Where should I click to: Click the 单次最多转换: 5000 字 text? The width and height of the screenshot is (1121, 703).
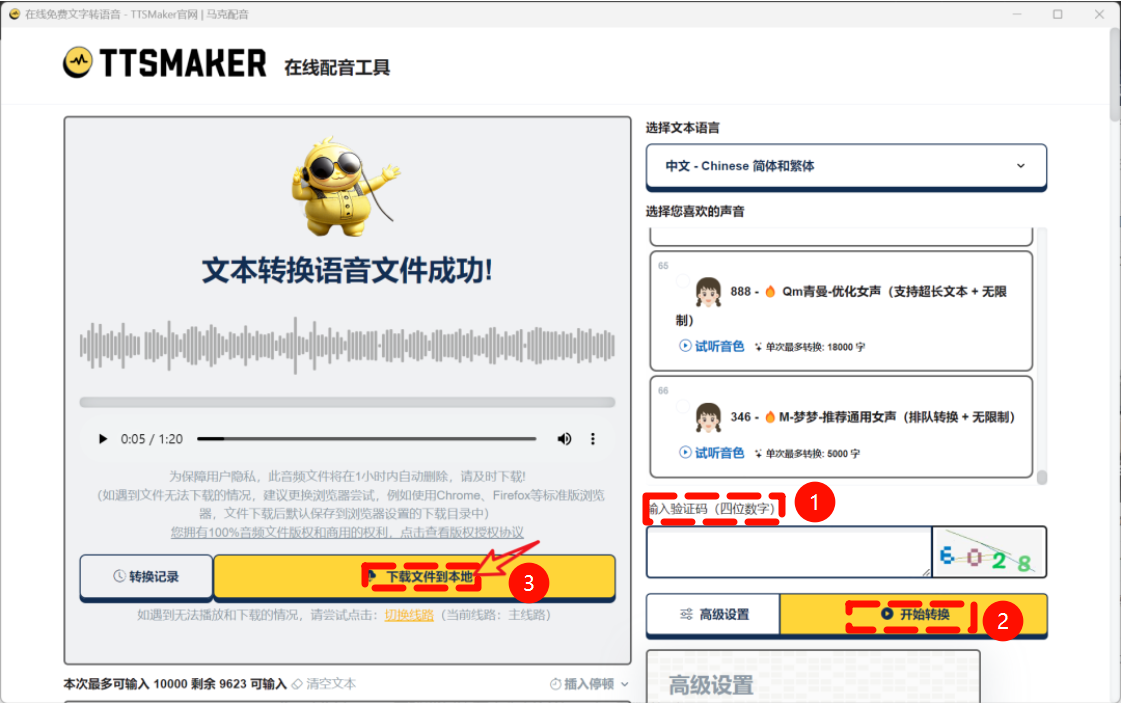coord(813,453)
